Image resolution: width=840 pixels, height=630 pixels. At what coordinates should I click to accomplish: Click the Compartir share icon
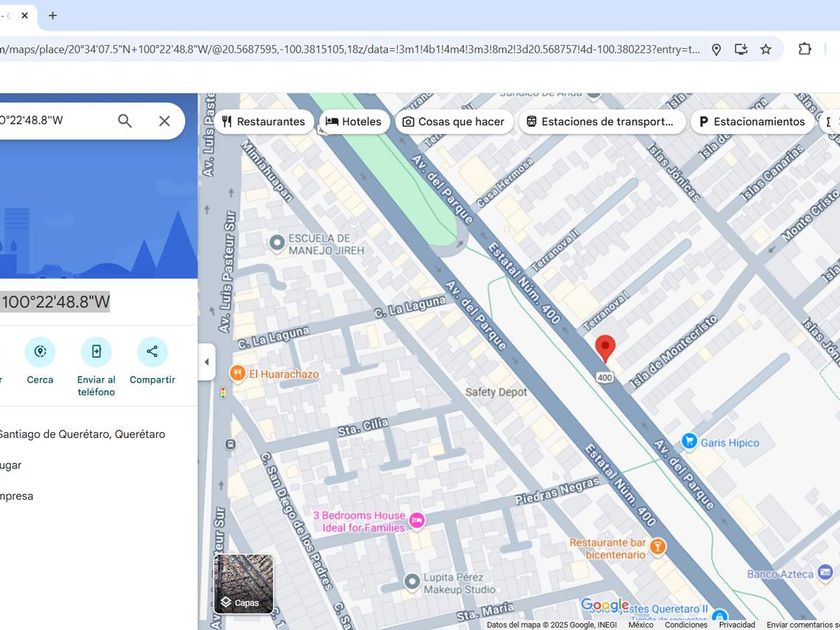pyautogui.click(x=152, y=352)
